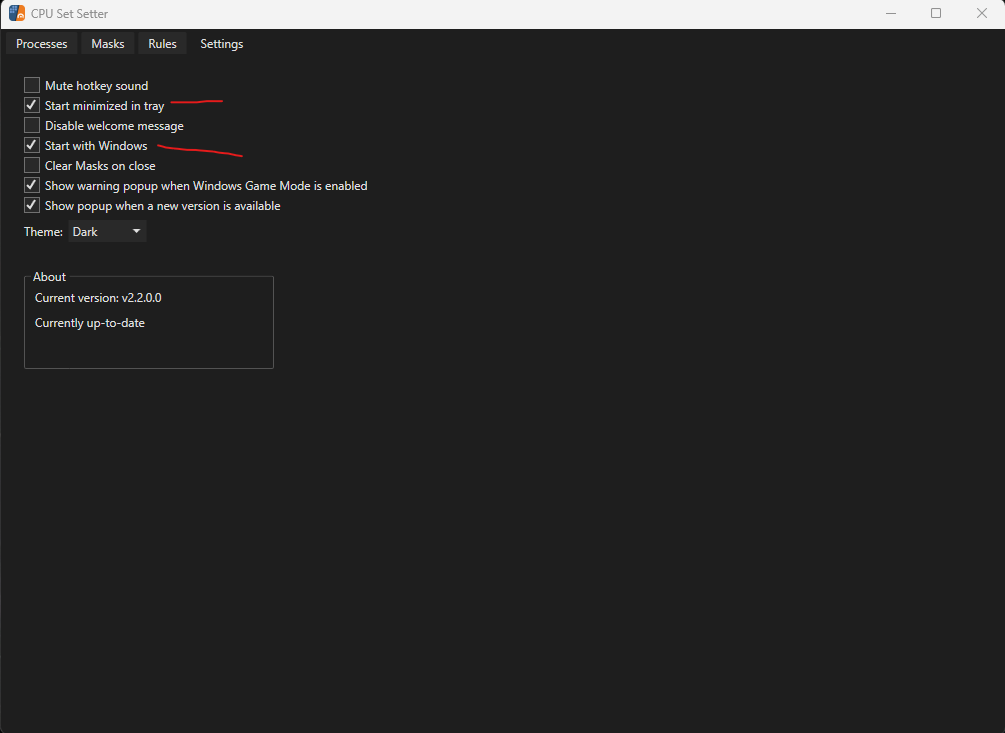Switch to the Processes tab
The image size is (1005, 733).
pyautogui.click(x=42, y=44)
